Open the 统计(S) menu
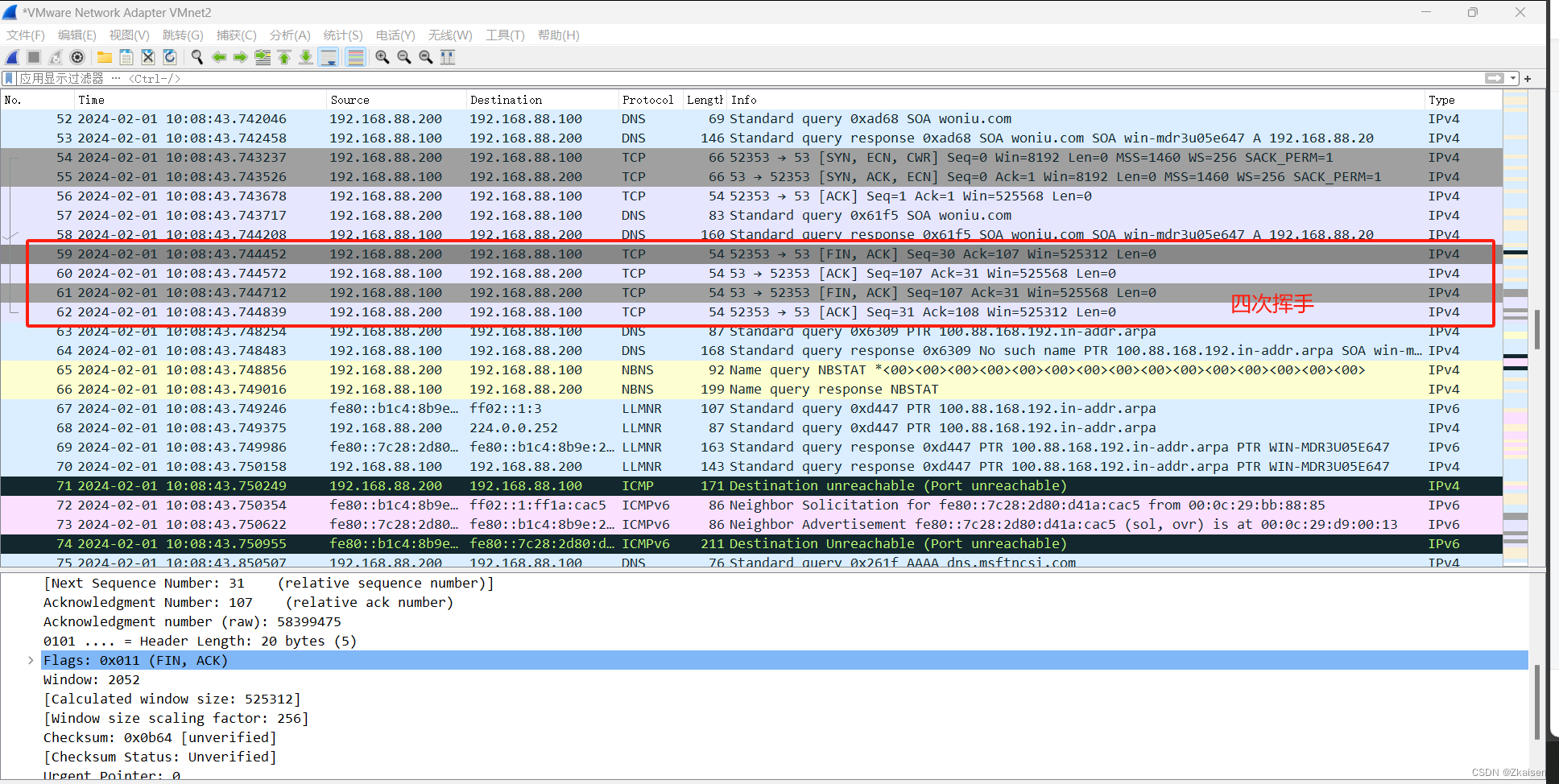 tap(343, 35)
